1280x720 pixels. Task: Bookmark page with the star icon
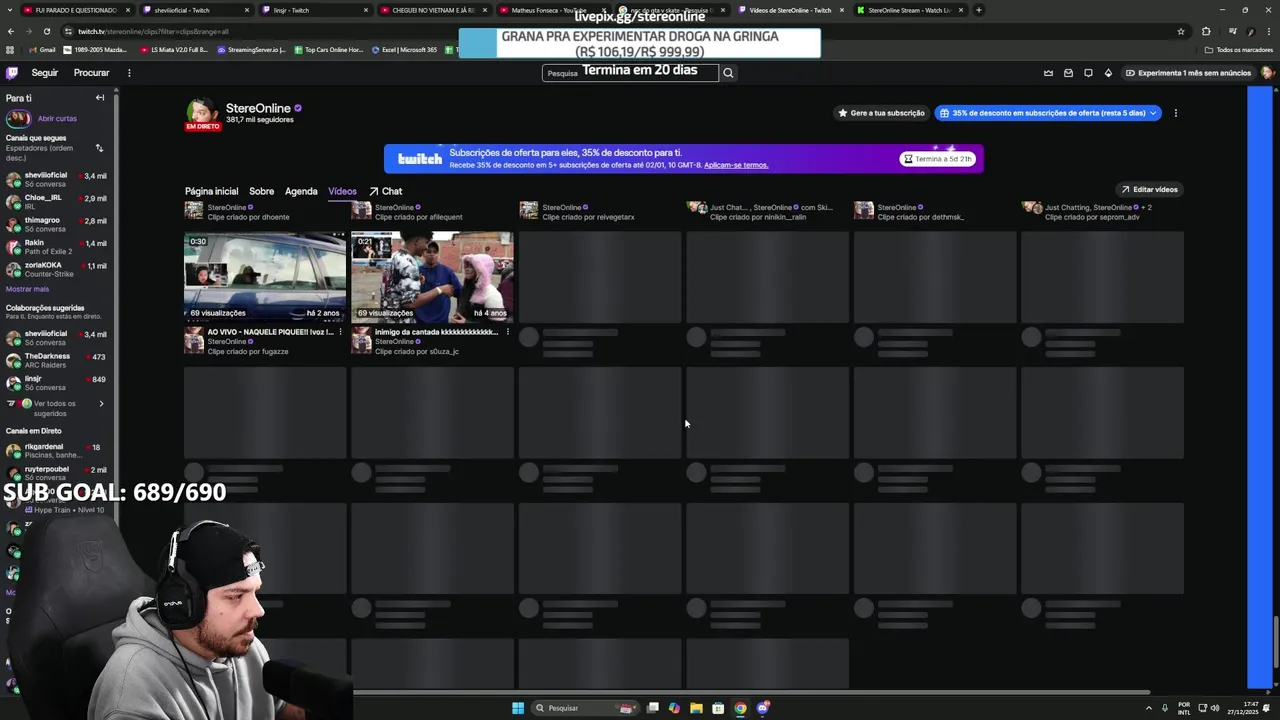(1181, 31)
